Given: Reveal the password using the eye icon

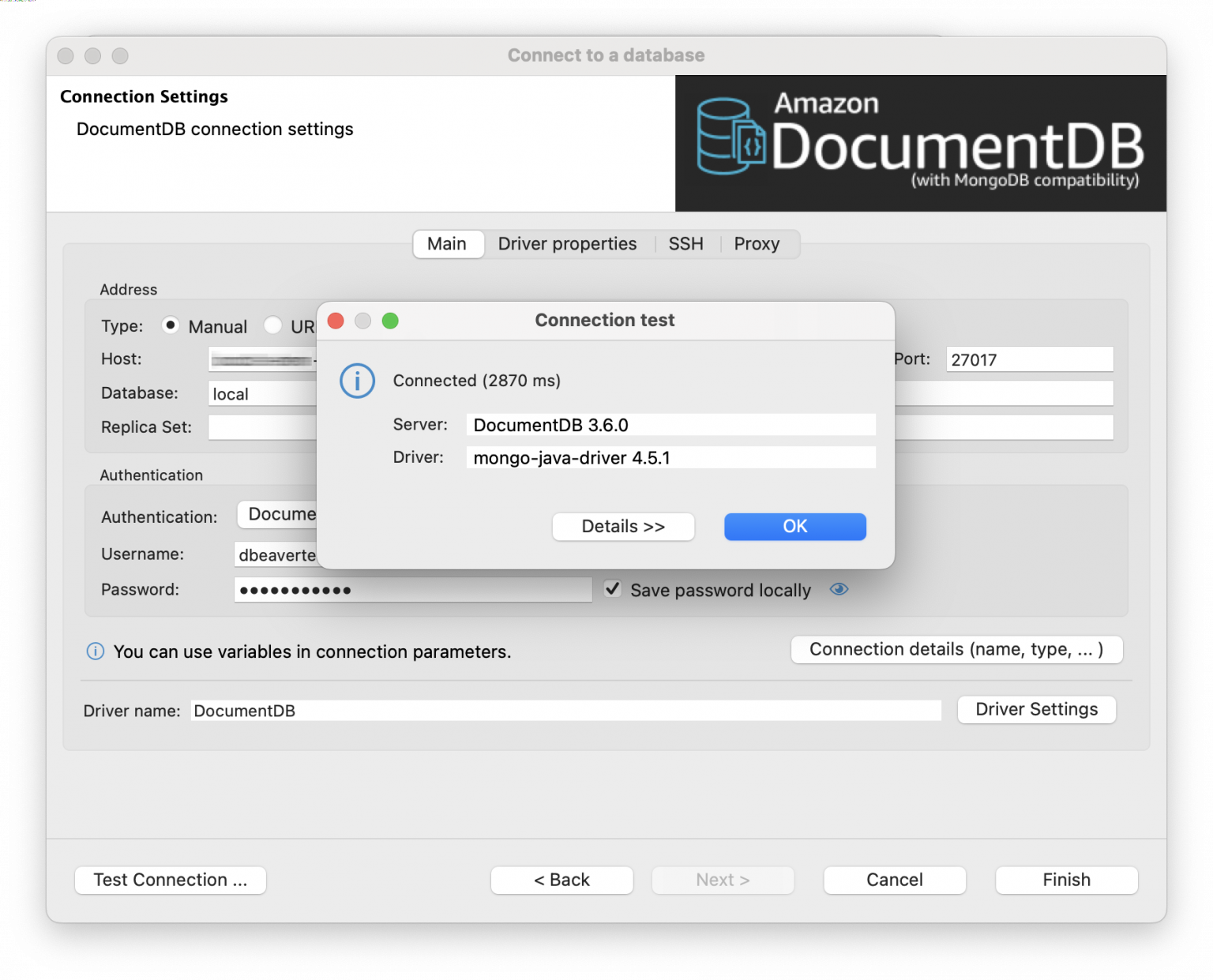Looking at the screenshot, I should 839,589.
